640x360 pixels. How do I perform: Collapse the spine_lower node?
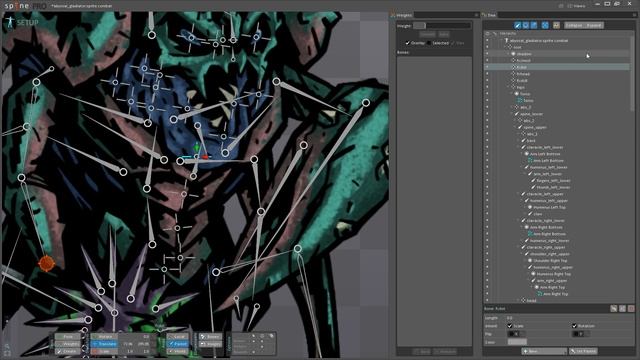[x=512, y=114]
